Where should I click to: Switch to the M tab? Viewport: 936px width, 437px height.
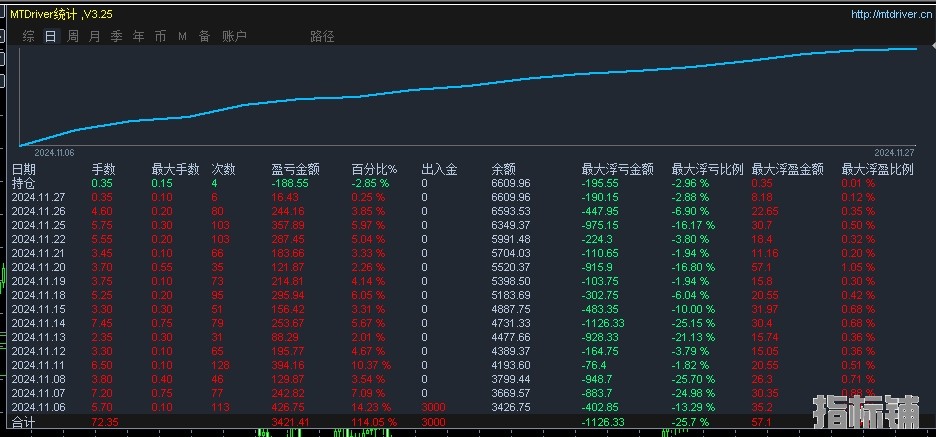pyautogui.click(x=183, y=36)
